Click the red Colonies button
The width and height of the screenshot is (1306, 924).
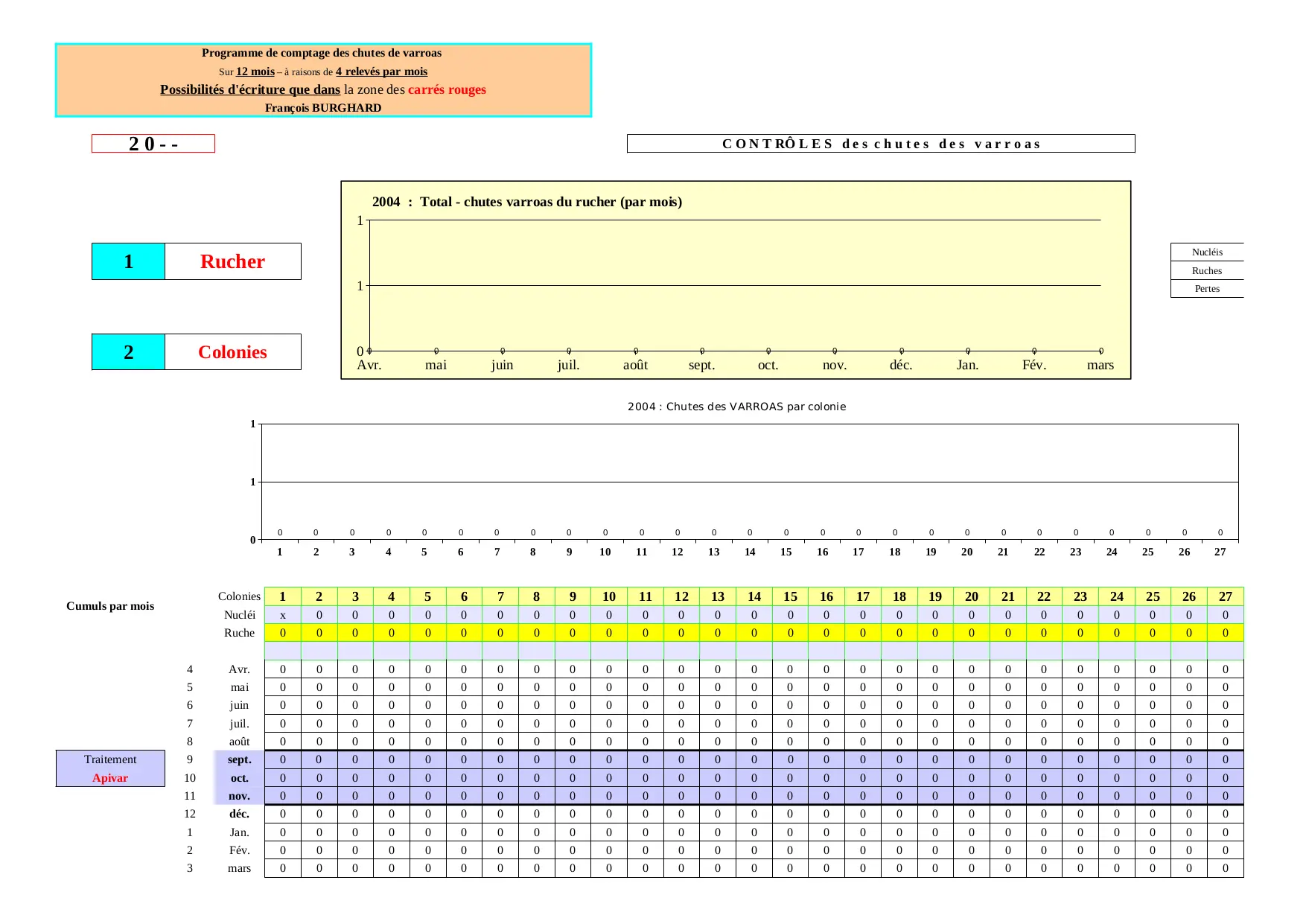[x=232, y=352]
